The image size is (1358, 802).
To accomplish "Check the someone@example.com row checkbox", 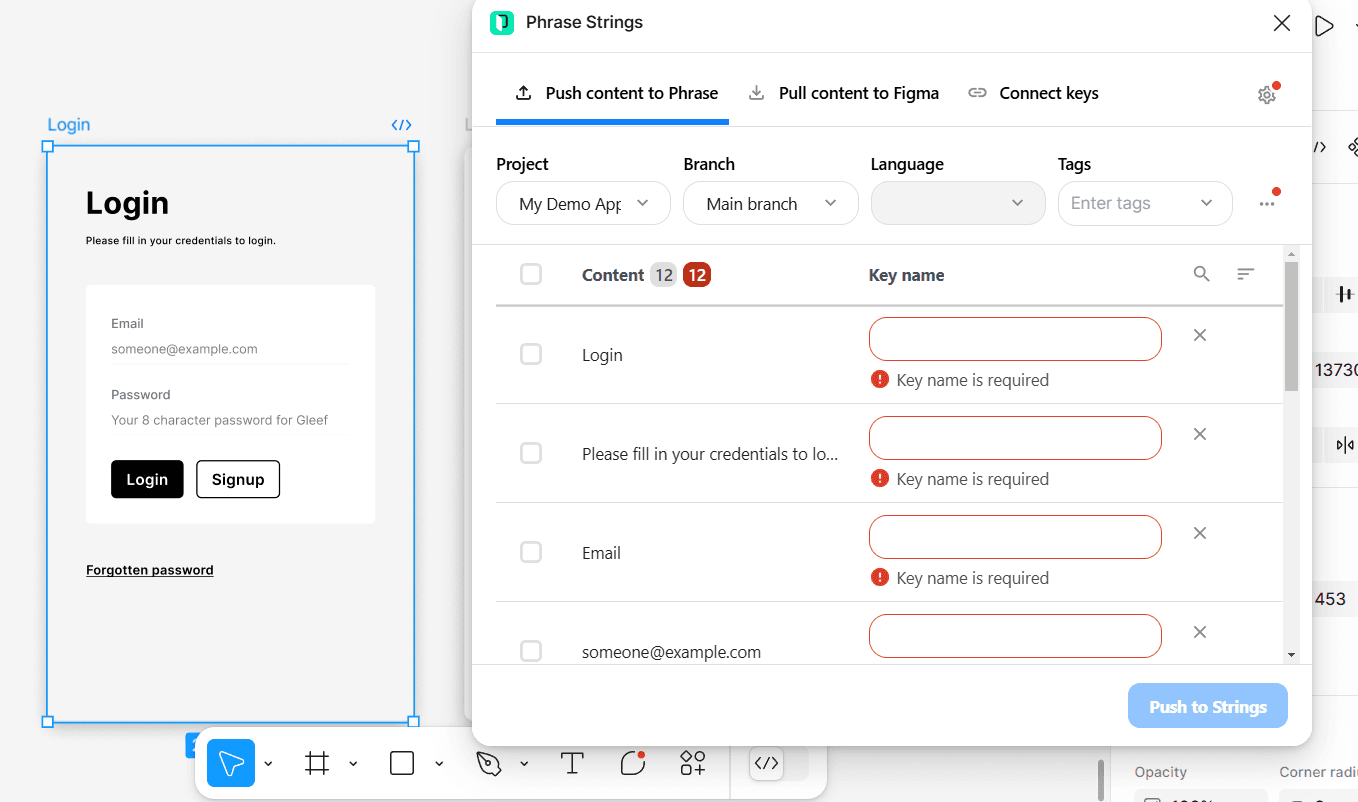I will tap(531, 651).
